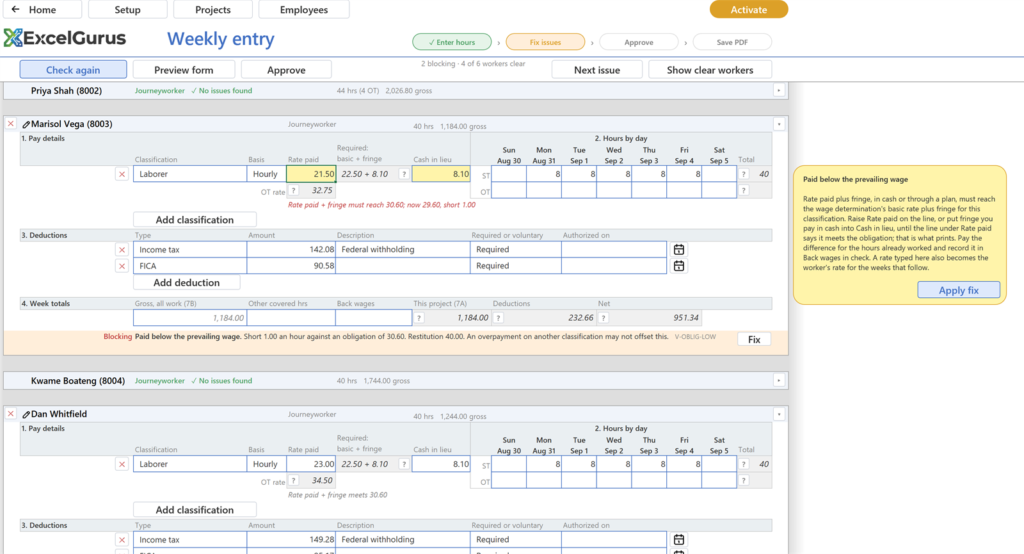Delete Dan Whitfield's Income tax deduction 149.28
The height and width of the screenshot is (554, 1024).
tap(121, 540)
